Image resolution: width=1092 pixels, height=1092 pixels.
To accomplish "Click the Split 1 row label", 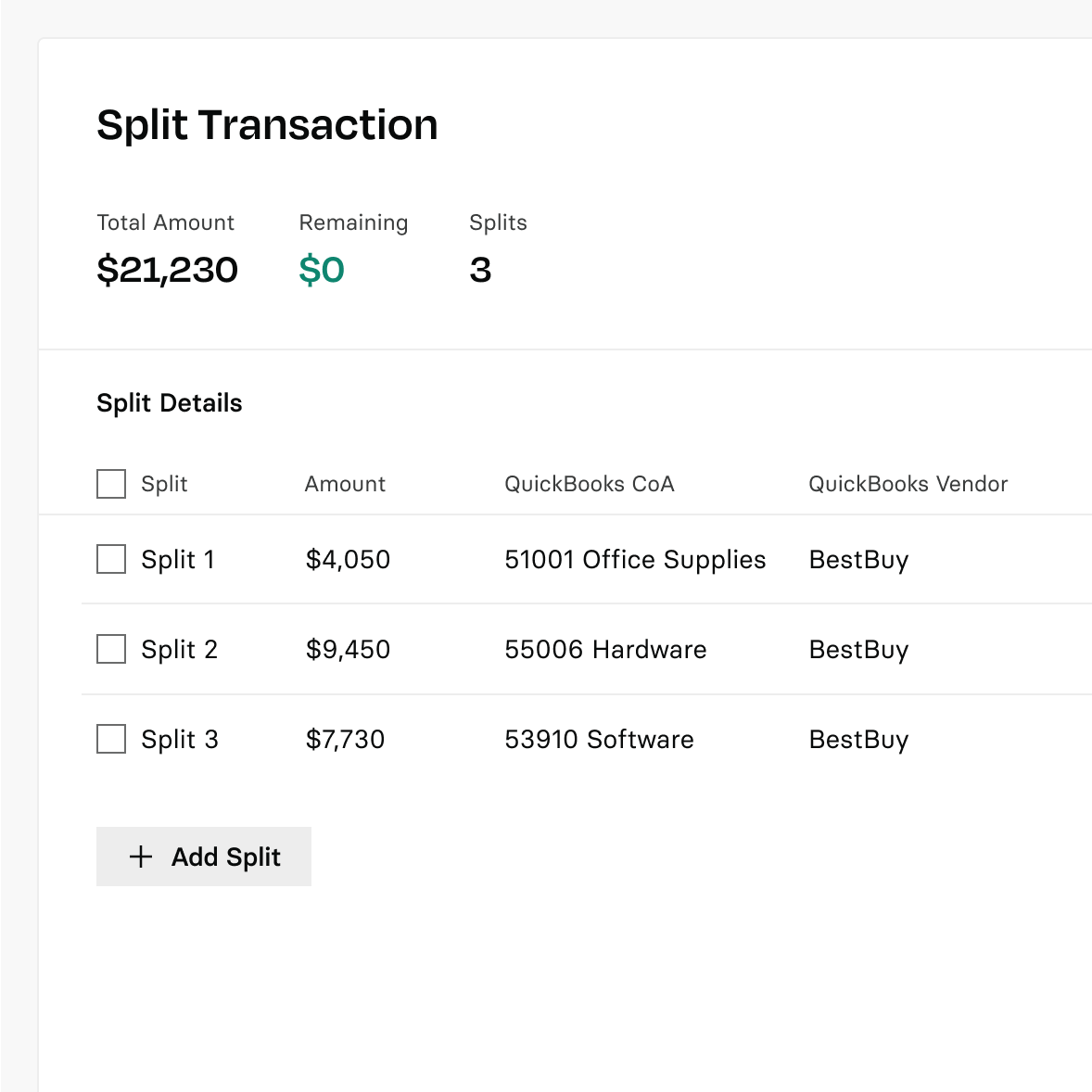I will coord(178,560).
